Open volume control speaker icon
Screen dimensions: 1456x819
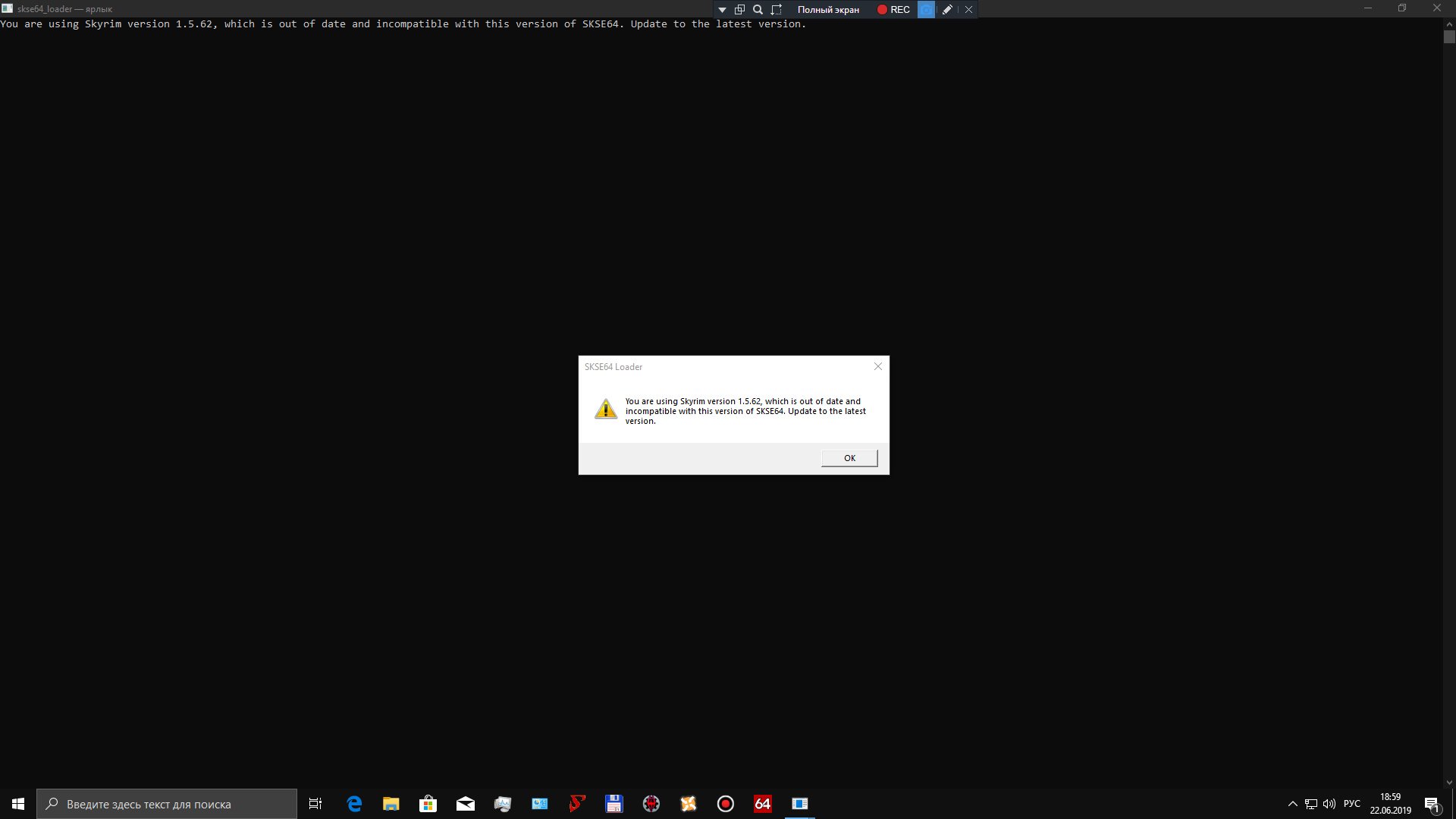pyautogui.click(x=1329, y=804)
